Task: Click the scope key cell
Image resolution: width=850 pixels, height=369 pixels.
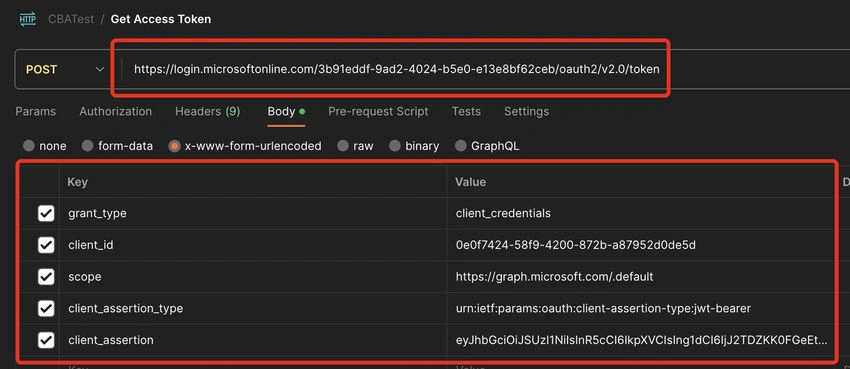Action: (x=253, y=277)
